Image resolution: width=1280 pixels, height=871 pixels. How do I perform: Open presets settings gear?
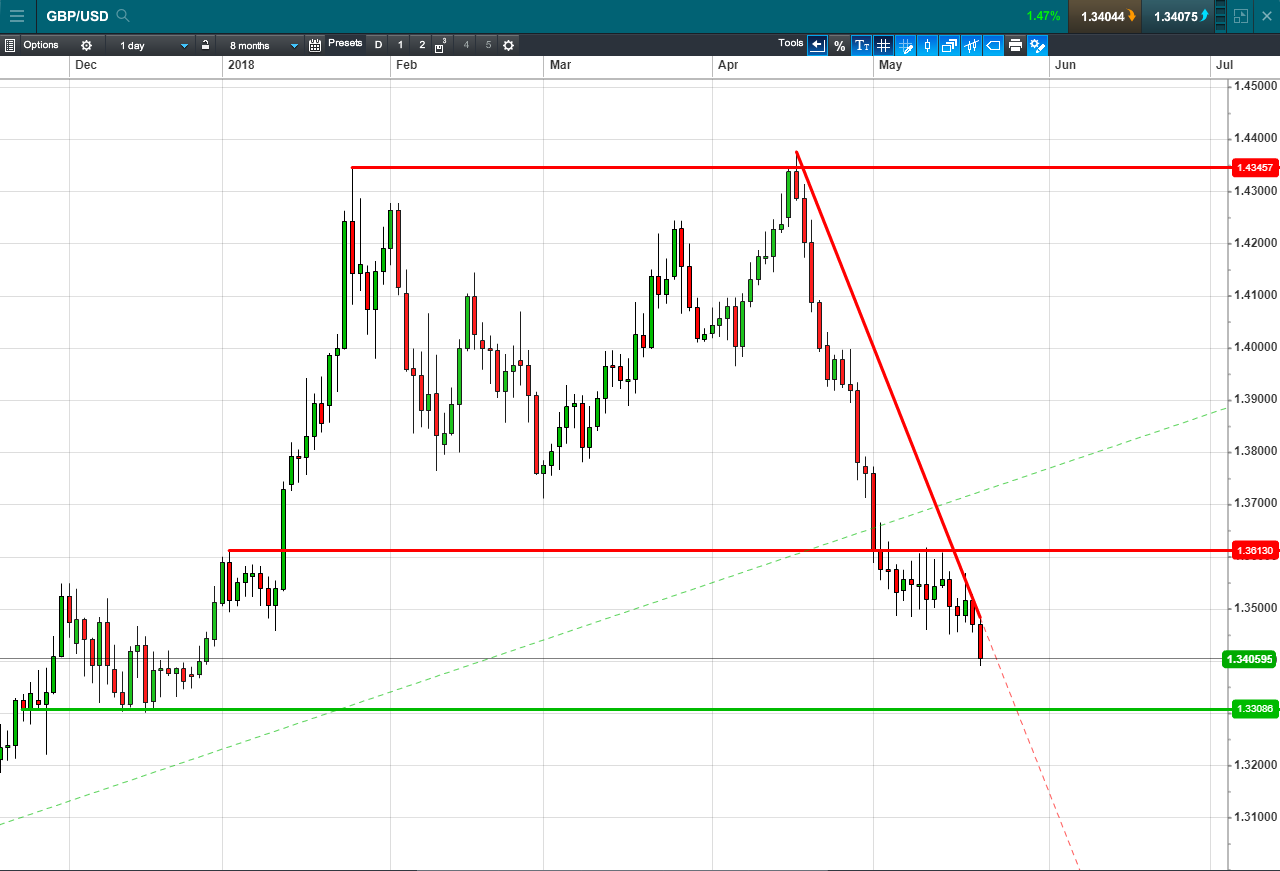[508, 45]
